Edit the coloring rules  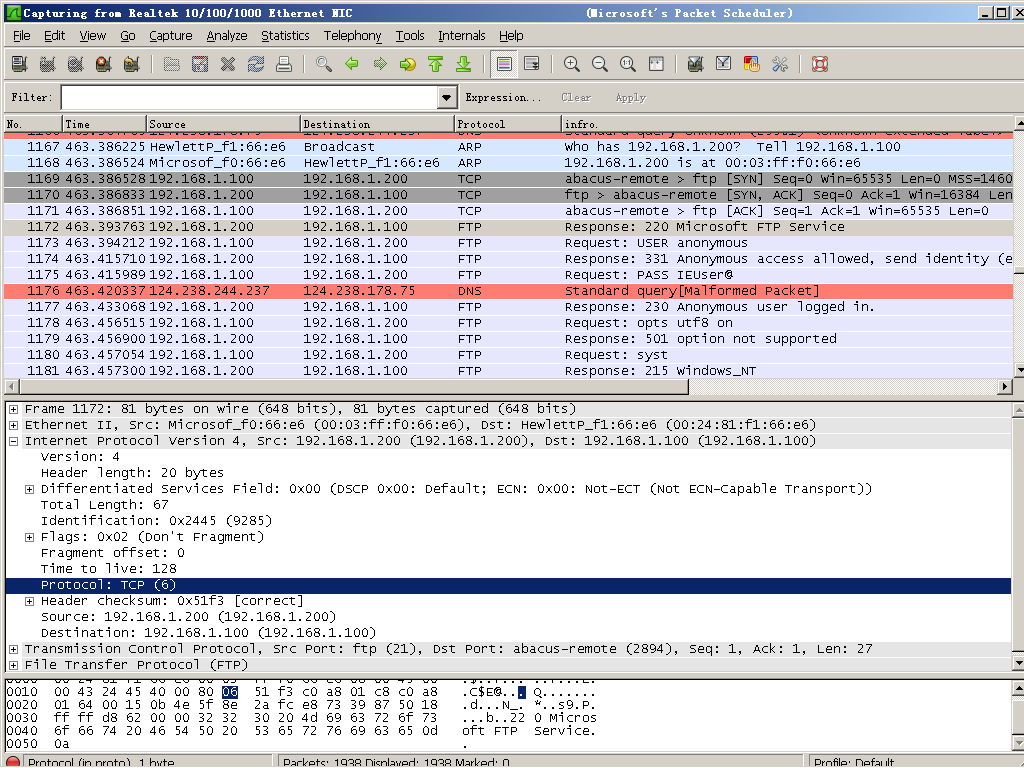[752, 64]
